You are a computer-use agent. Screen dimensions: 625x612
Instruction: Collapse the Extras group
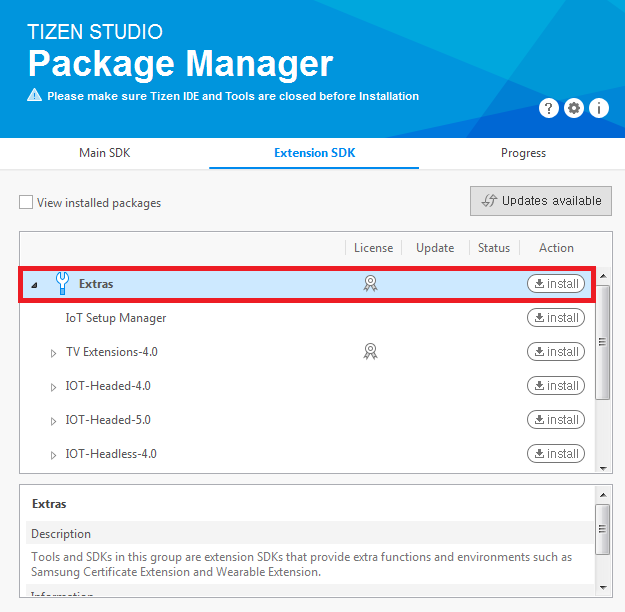point(34,285)
